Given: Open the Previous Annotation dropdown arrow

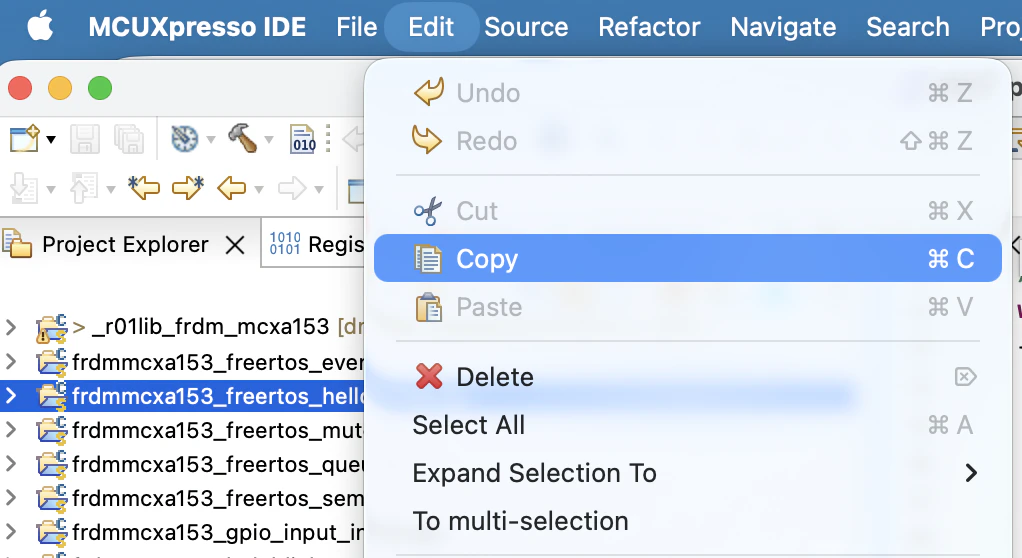Looking at the screenshot, I should pyautogui.click(x=111, y=190).
